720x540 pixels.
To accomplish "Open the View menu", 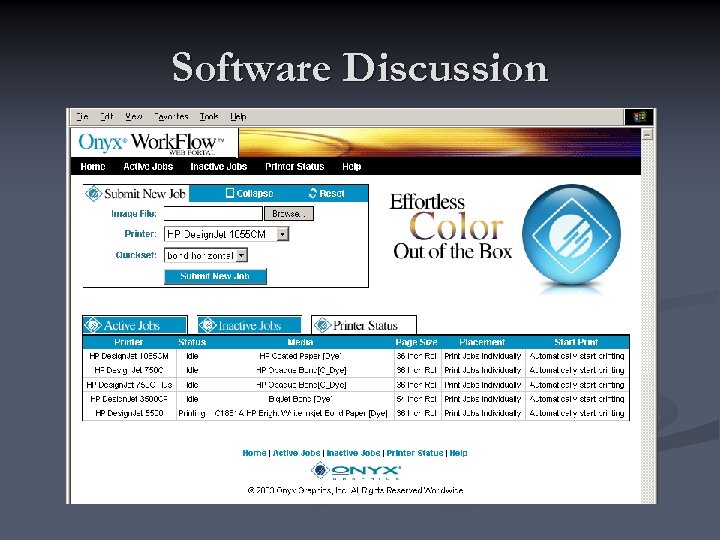I will tap(134, 117).
